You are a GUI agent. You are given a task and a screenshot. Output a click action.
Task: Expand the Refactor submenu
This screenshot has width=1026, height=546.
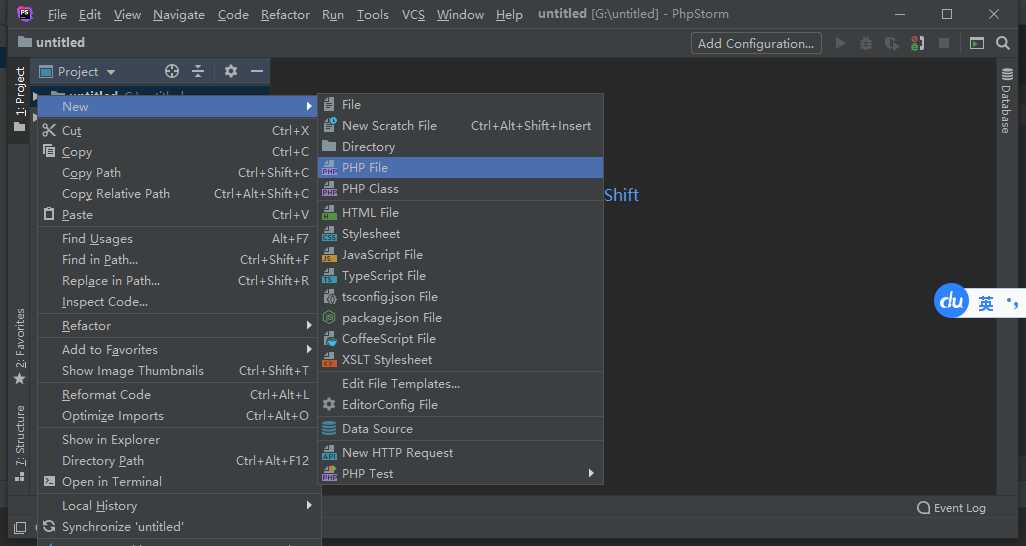coord(177,325)
